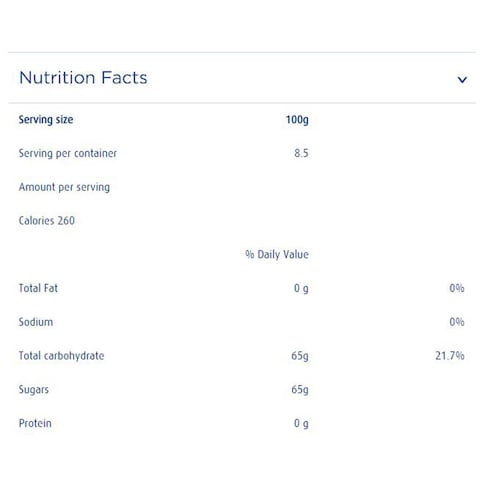The width and height of the screenshot is (480, 480).
Task: Select the Total Fat label
Action: (38, 288)
